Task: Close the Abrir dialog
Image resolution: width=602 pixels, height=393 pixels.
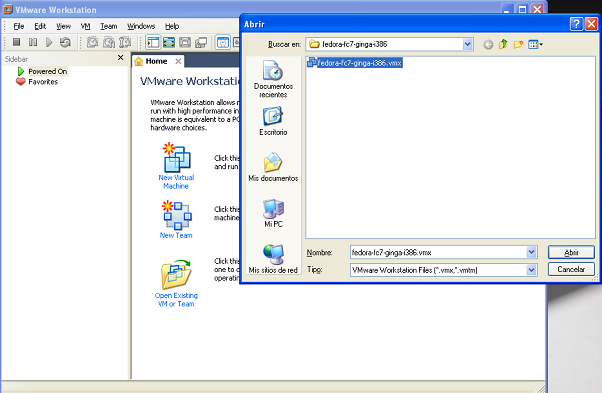Action: [x=591, y=24]
